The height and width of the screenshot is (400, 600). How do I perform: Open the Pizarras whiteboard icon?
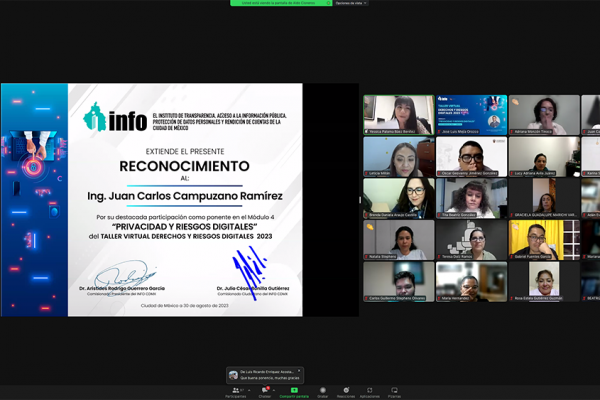394,390
